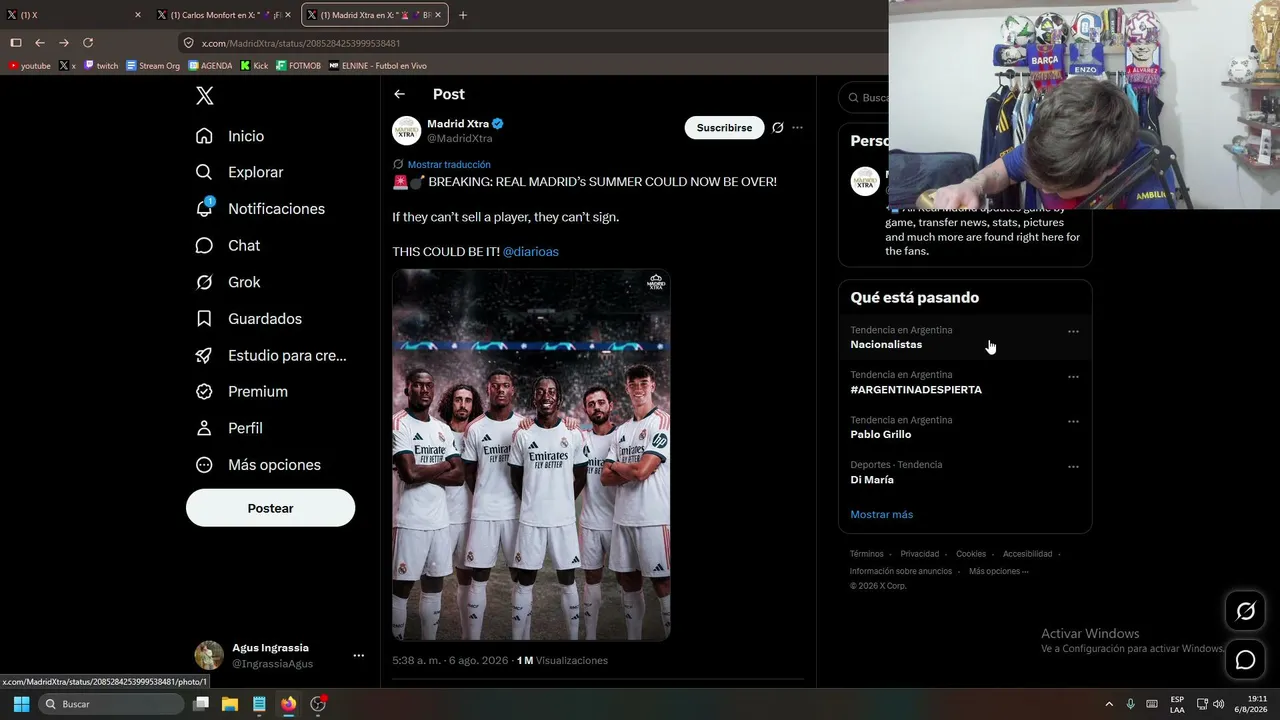Close the Madrid Xtra browser tab
This screenshot has height=720, width=1280.
439,15
